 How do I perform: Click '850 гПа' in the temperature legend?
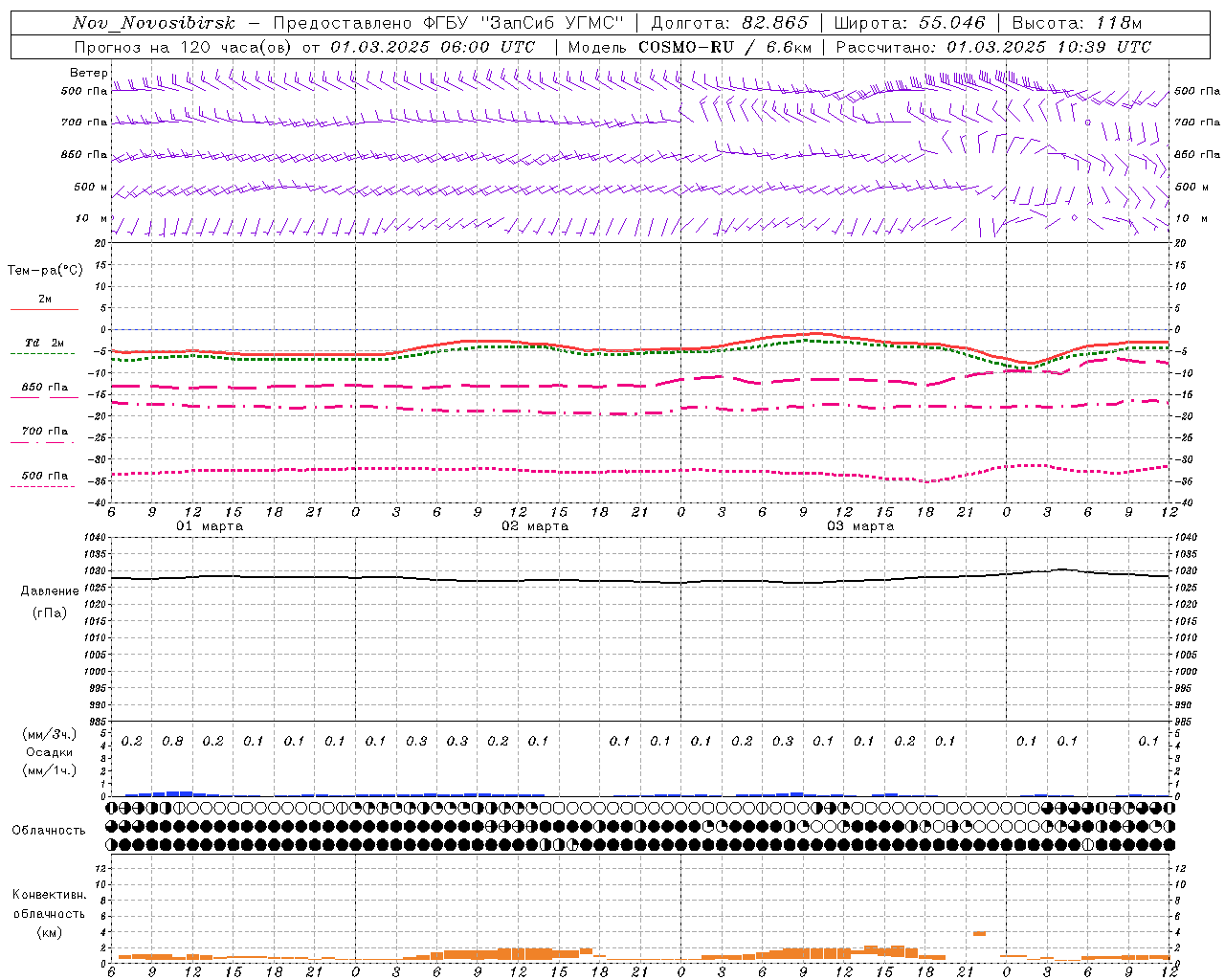coord(45,388)
